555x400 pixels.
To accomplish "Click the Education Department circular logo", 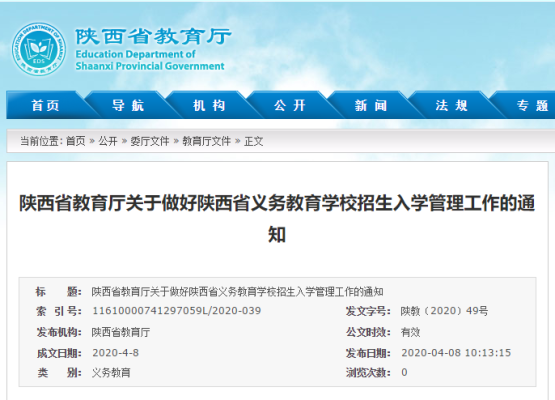I will tap(39, 49).
